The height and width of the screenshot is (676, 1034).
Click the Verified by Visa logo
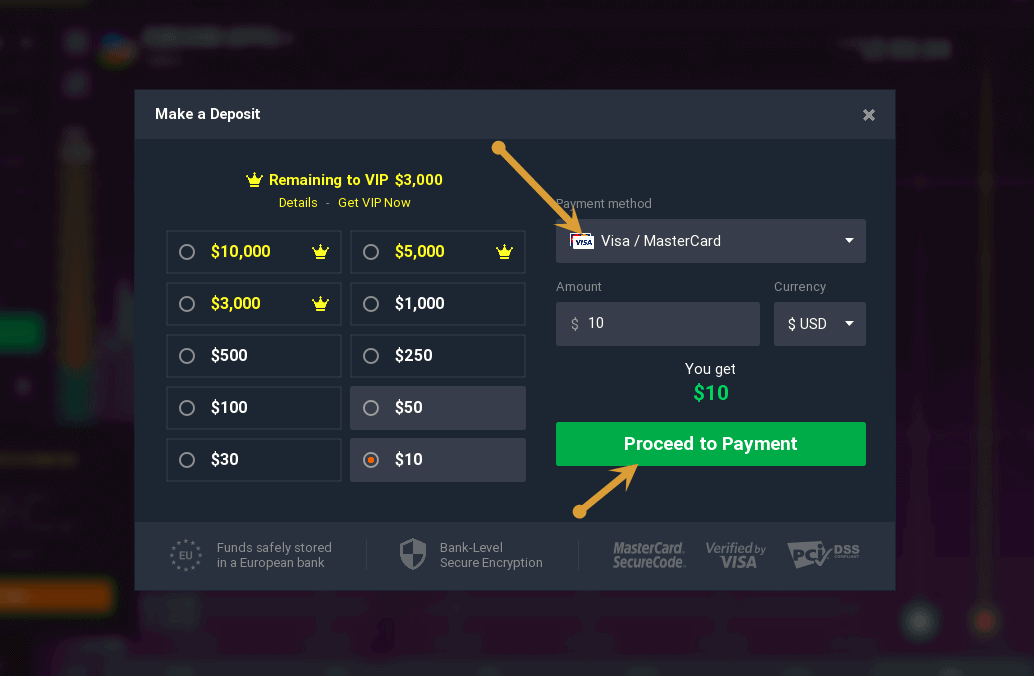(736, 555)
